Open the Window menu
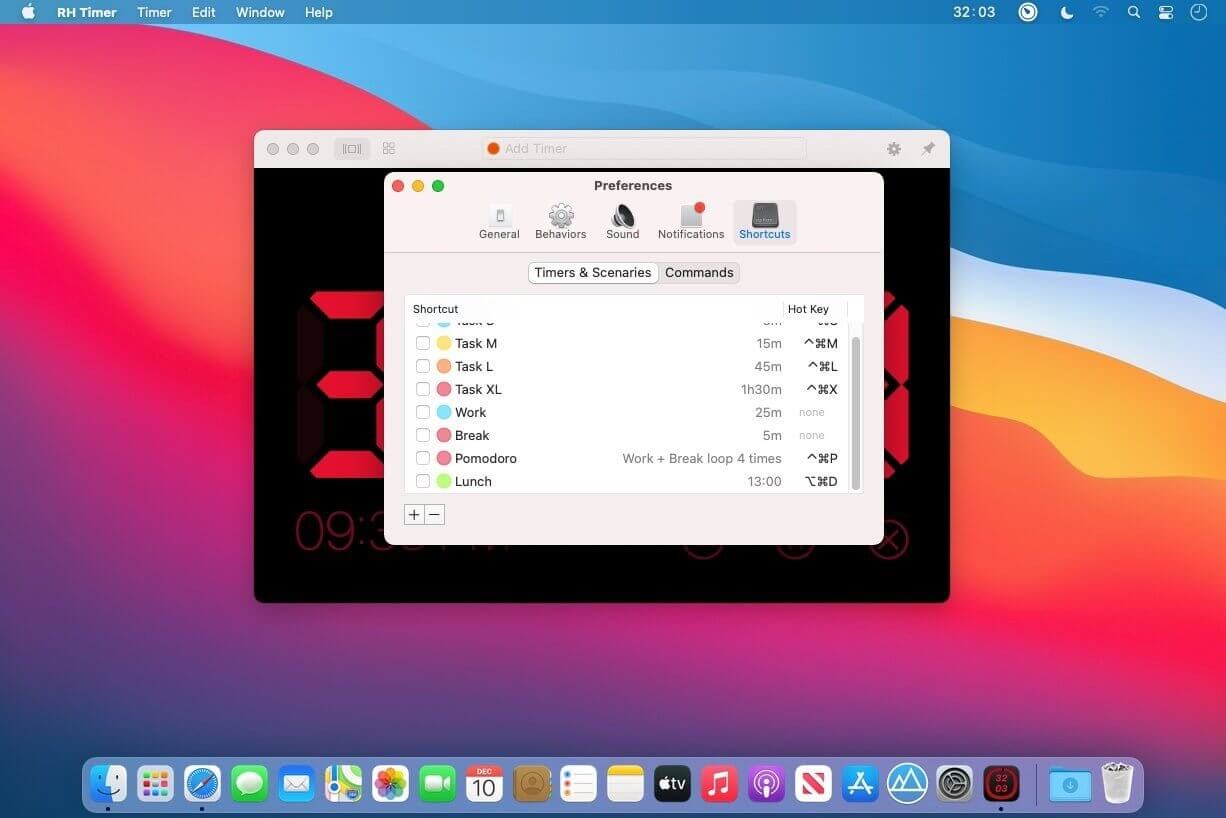This screenshot has height=818, width=1226. 260,12
